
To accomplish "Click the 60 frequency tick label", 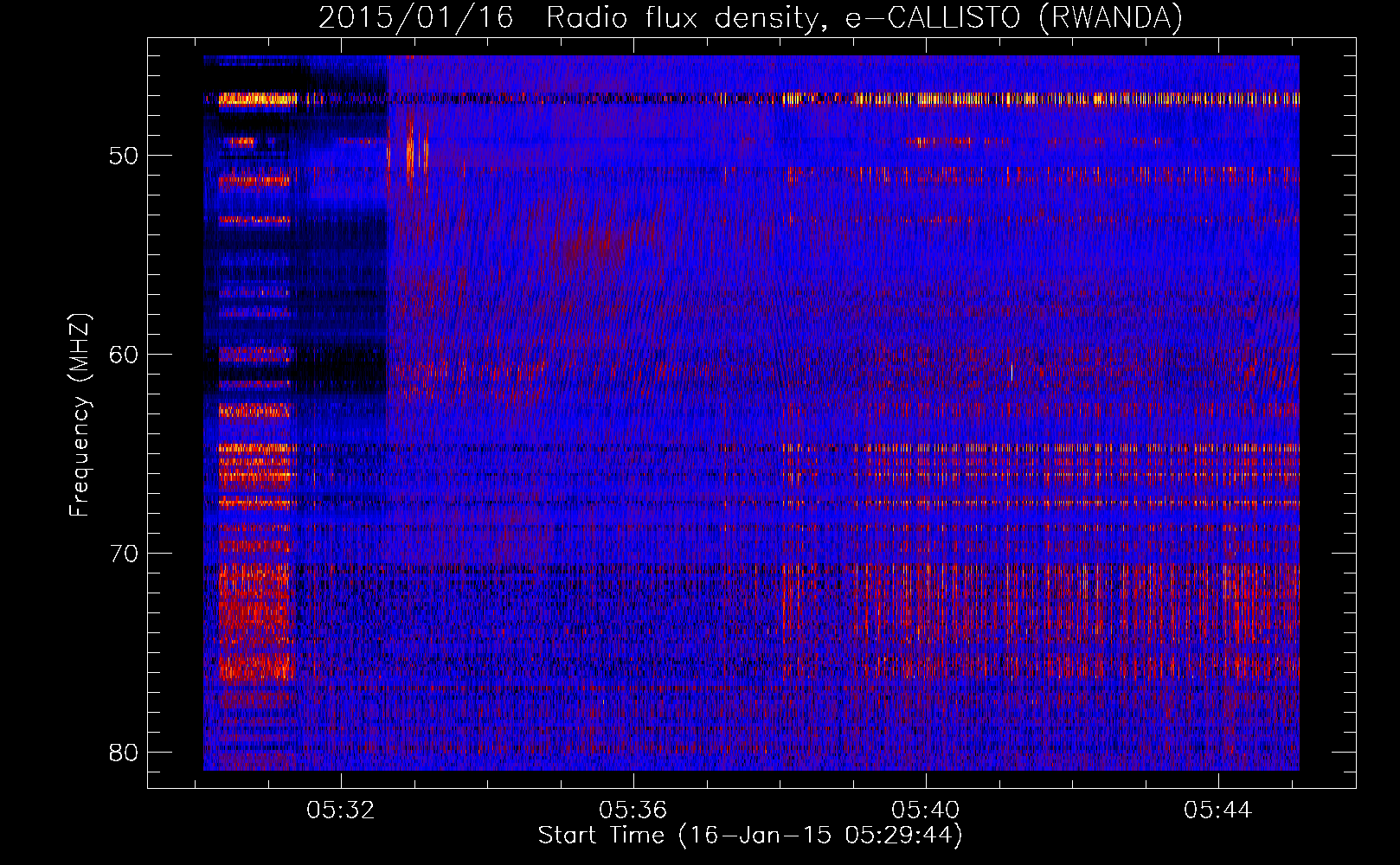I will [124, 356].
